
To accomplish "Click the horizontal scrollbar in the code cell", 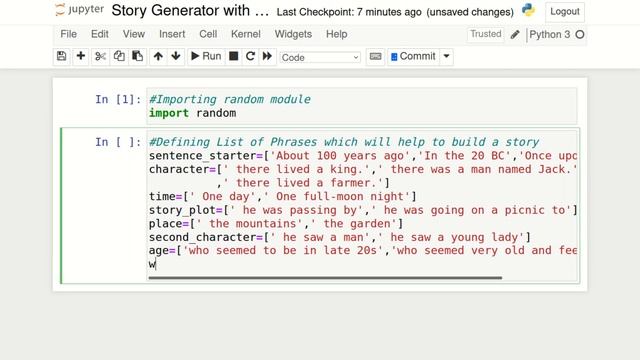I will [325, 278].
